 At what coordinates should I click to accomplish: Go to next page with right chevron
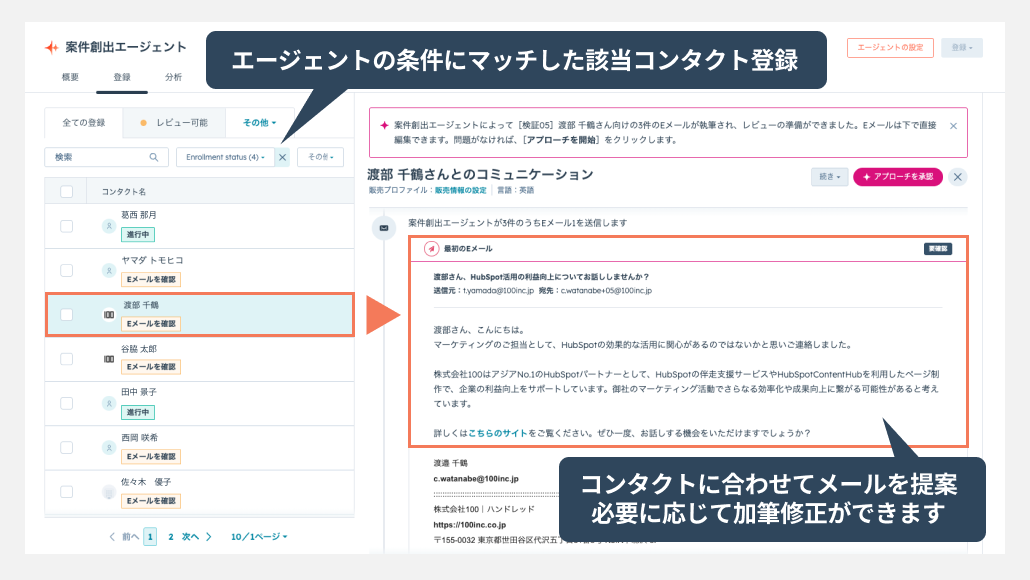[x=208, y=537]
